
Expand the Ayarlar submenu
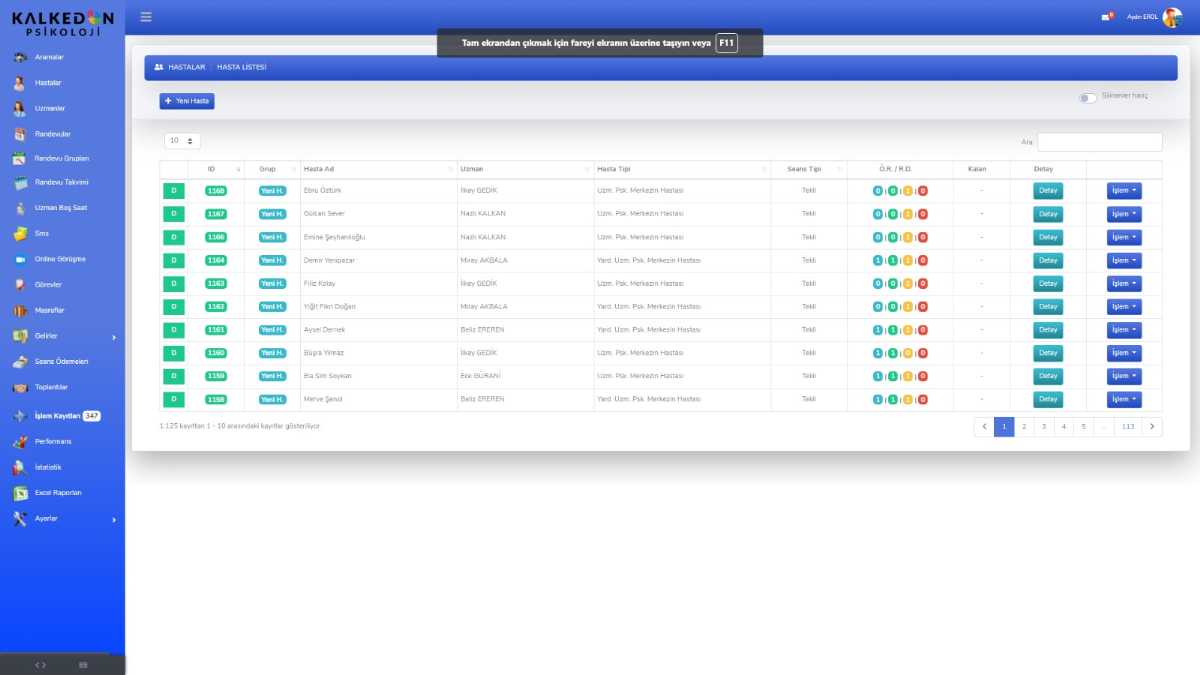62,518
